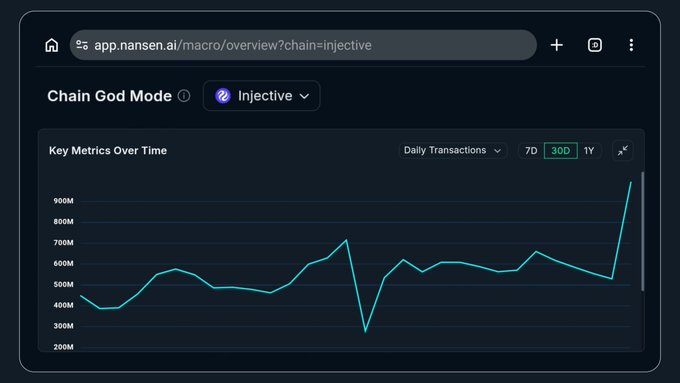Open site settings icon in address bar
Viewport: 680px width, 383px height.
[82, 45]
